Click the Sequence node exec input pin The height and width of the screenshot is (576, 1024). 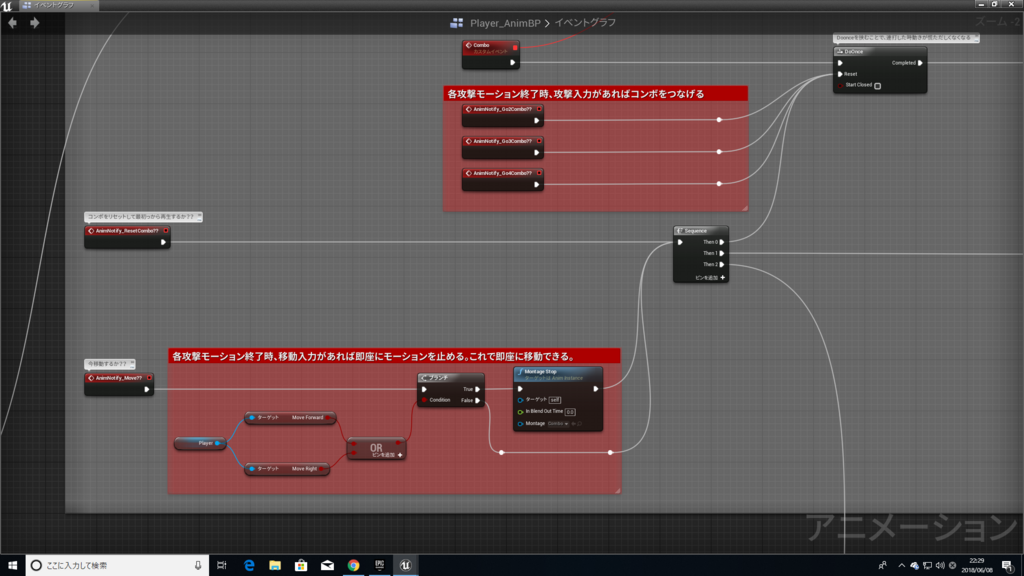click(x=680, y=242)
